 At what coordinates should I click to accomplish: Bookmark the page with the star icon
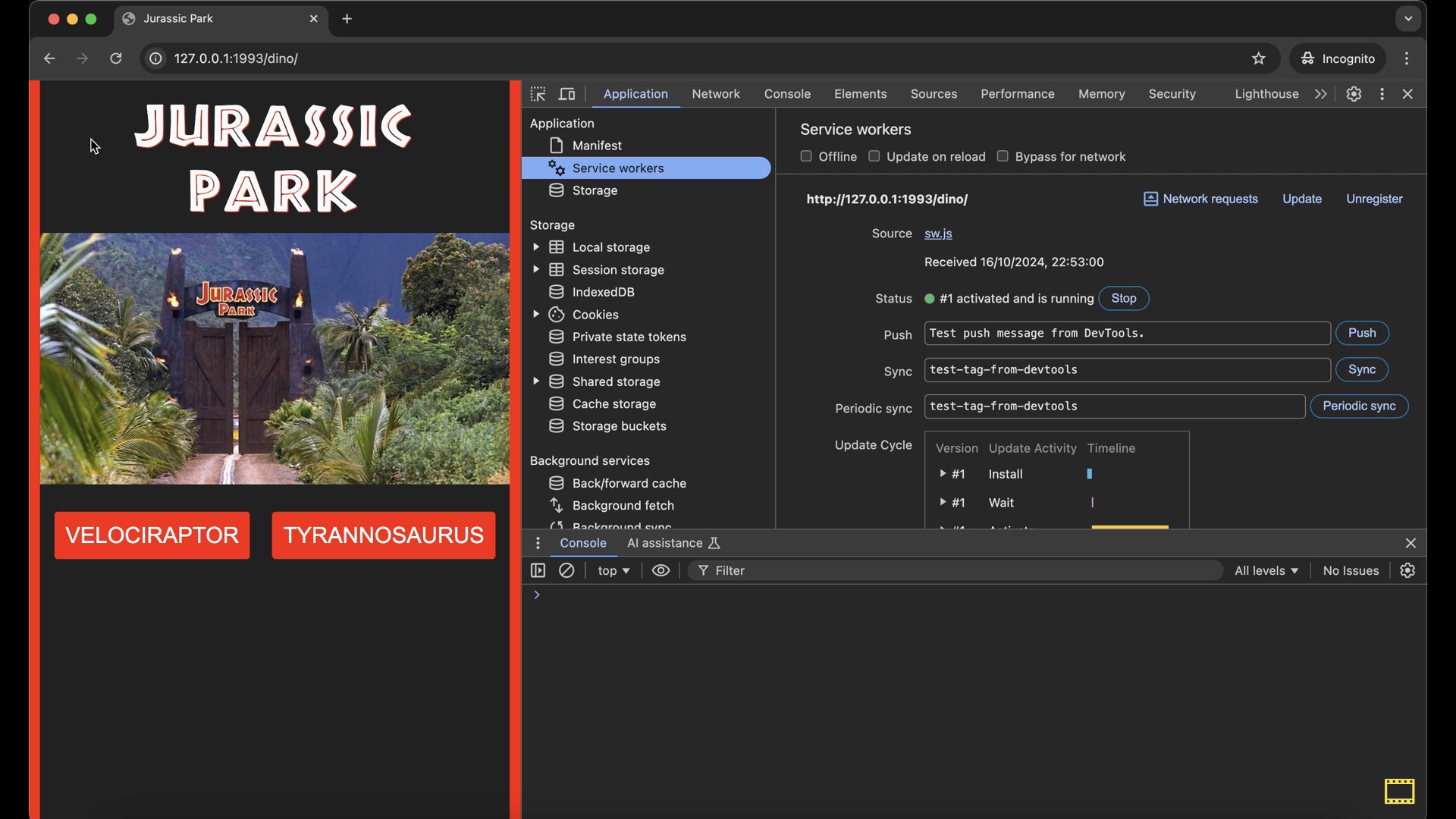[x=1259, y=58]
